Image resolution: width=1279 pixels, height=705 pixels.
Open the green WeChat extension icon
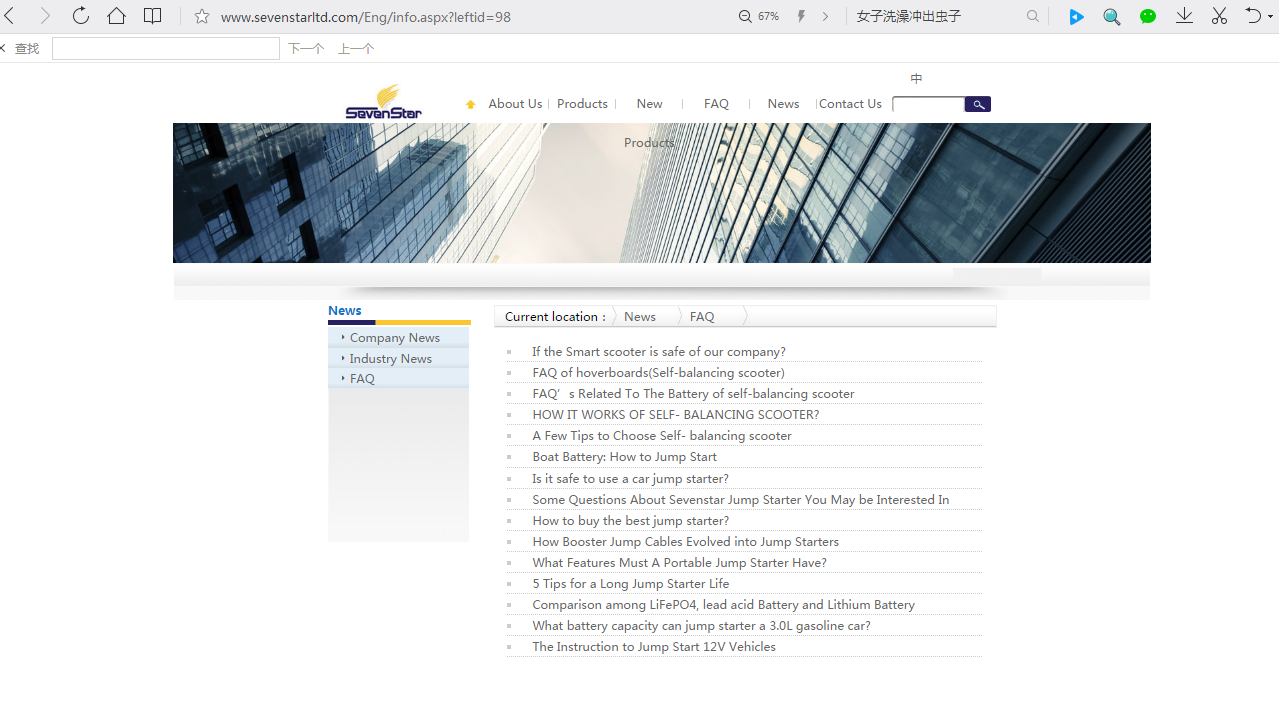pyautogui.click(x=1148, y=16)
